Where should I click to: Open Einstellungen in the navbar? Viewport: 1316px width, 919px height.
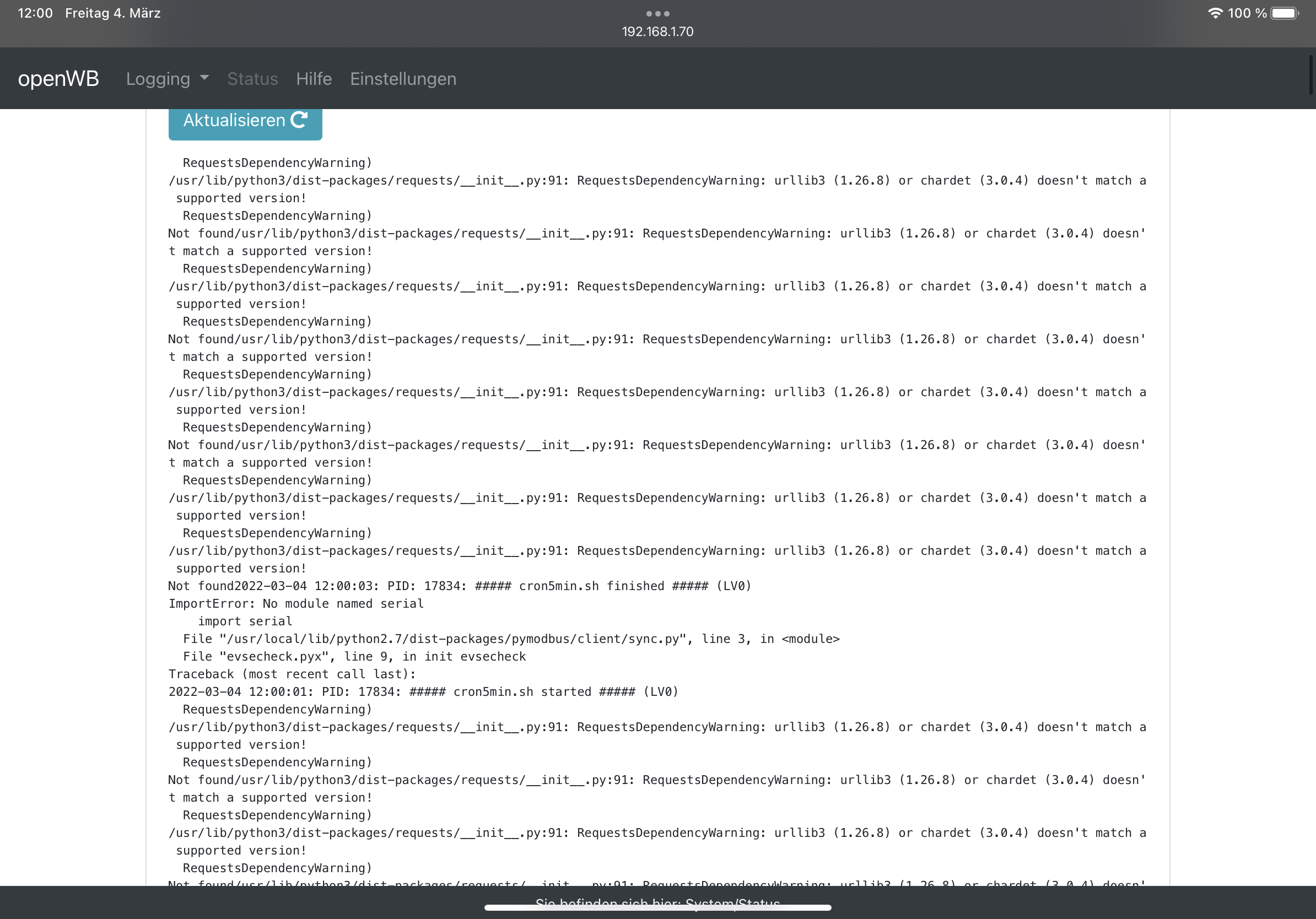(x=403, y=78)
